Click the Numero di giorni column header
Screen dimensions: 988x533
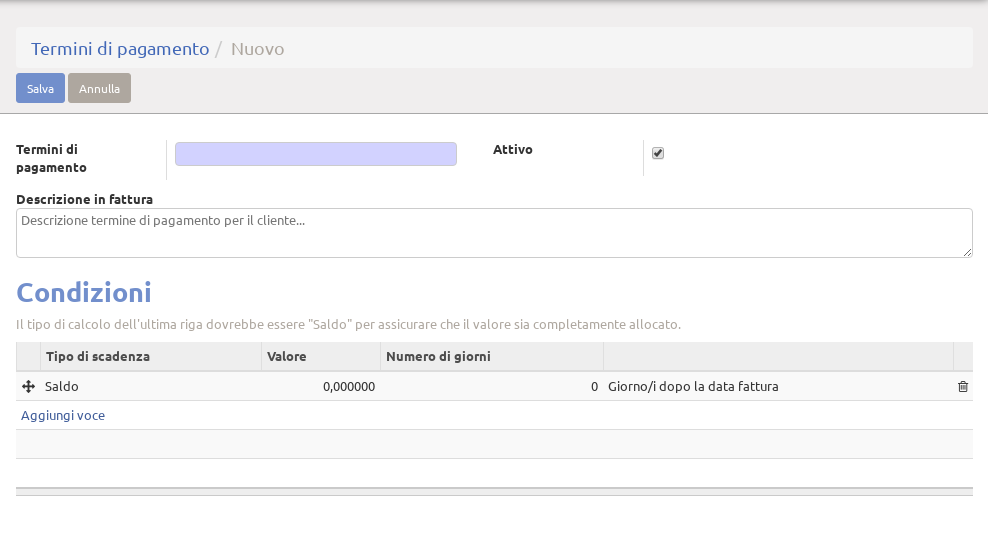[x=491, y=357]
